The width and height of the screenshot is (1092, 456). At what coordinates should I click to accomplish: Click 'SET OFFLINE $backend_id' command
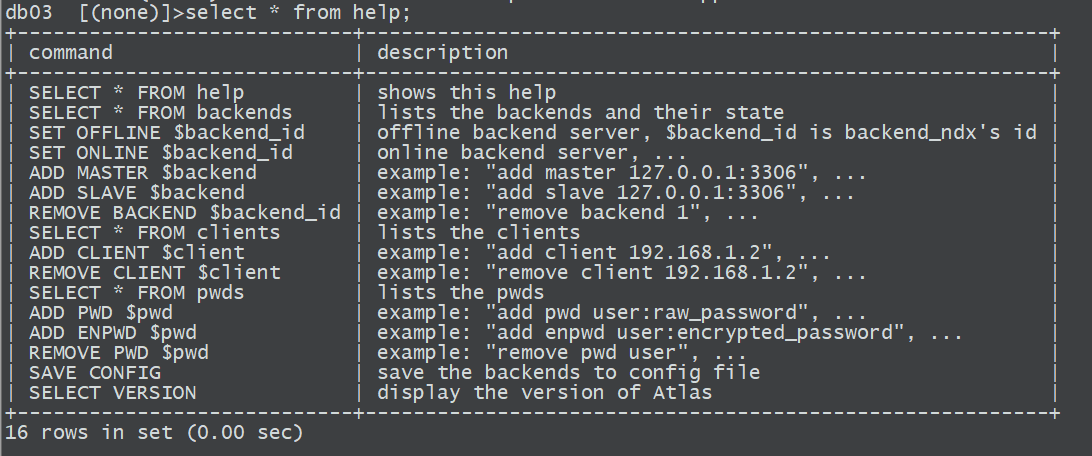[166, 132]
